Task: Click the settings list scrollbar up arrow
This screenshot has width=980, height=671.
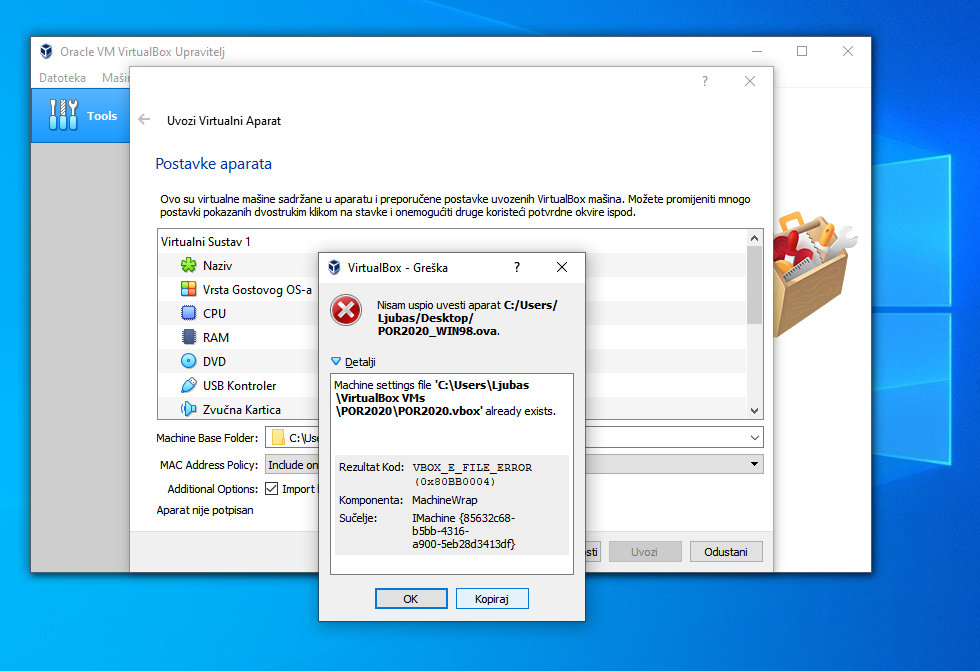Action: click(754, 238)
